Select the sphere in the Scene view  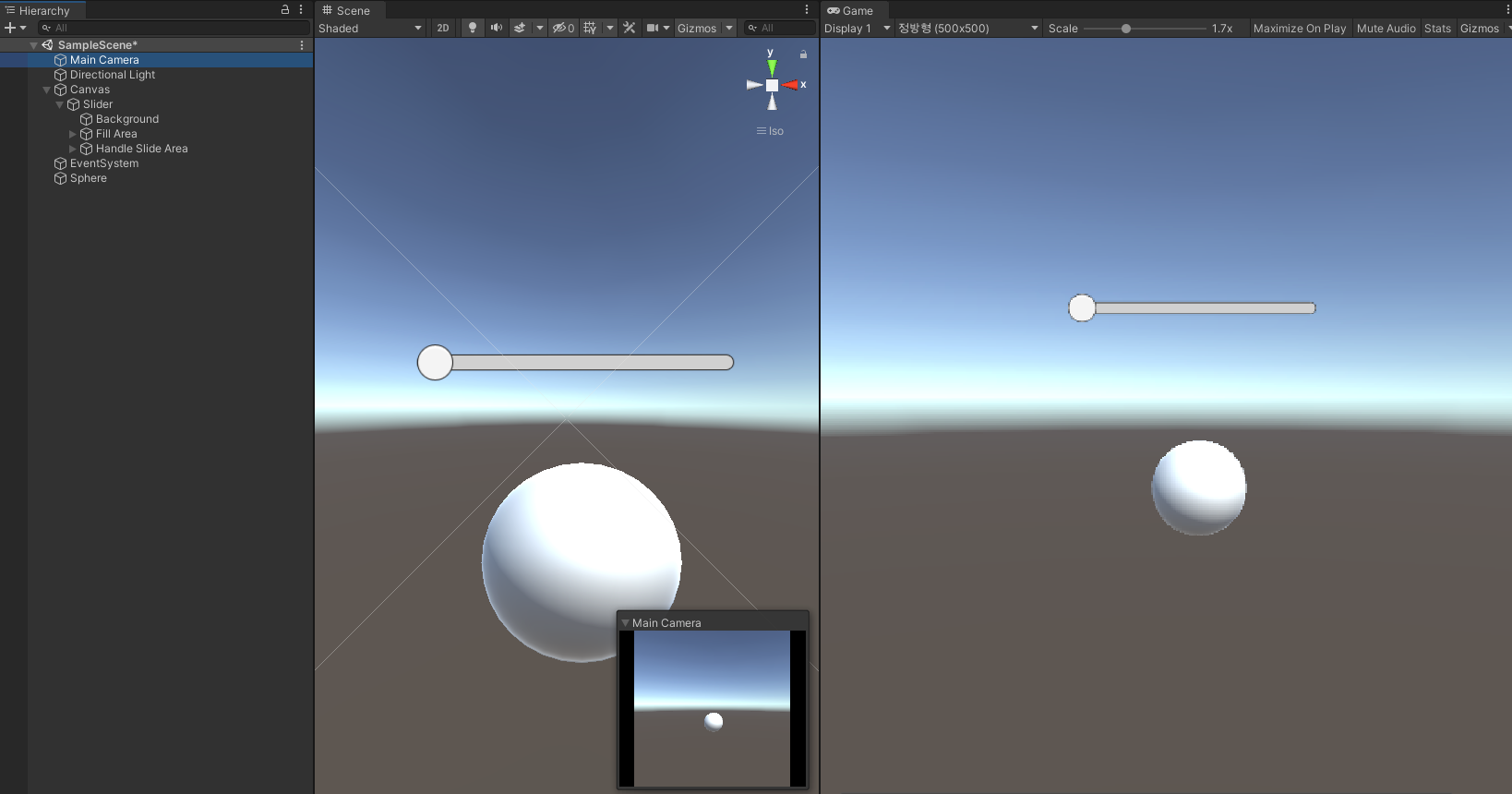[582, 562]
